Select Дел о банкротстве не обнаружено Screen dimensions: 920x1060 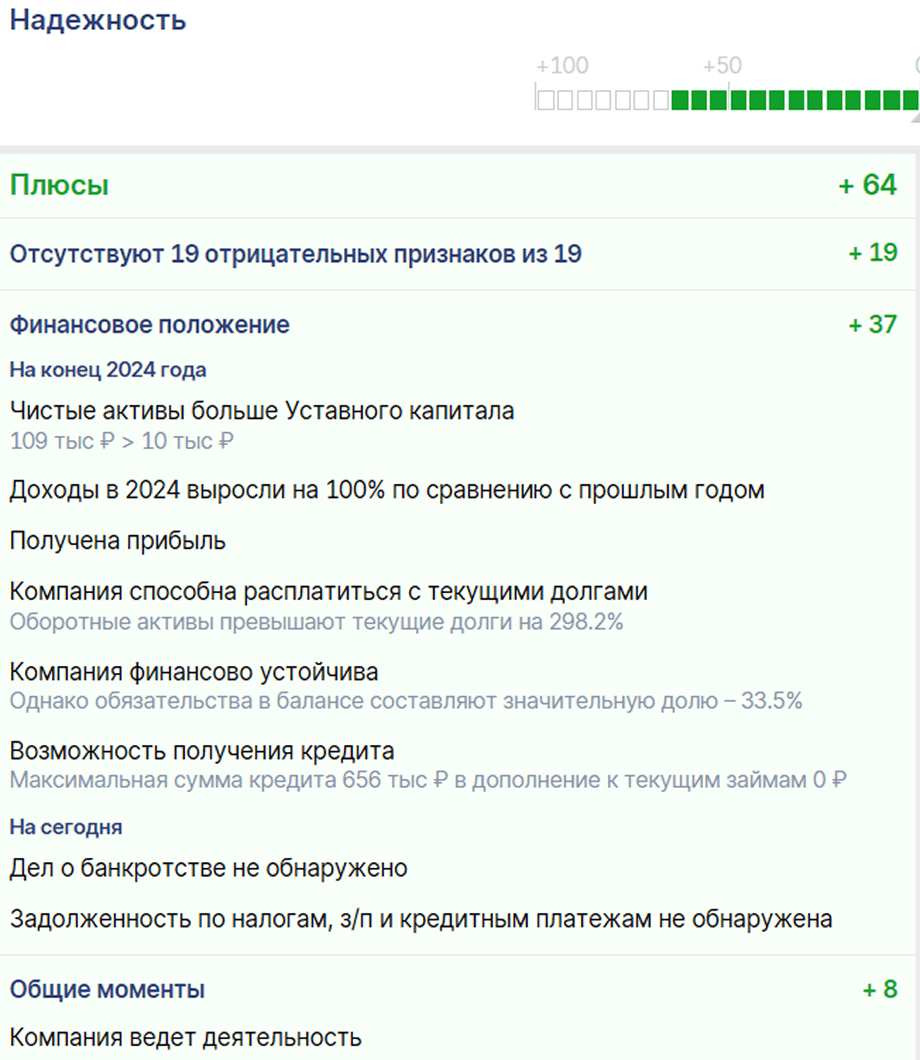pyautogui.click(x=208, y=868)
